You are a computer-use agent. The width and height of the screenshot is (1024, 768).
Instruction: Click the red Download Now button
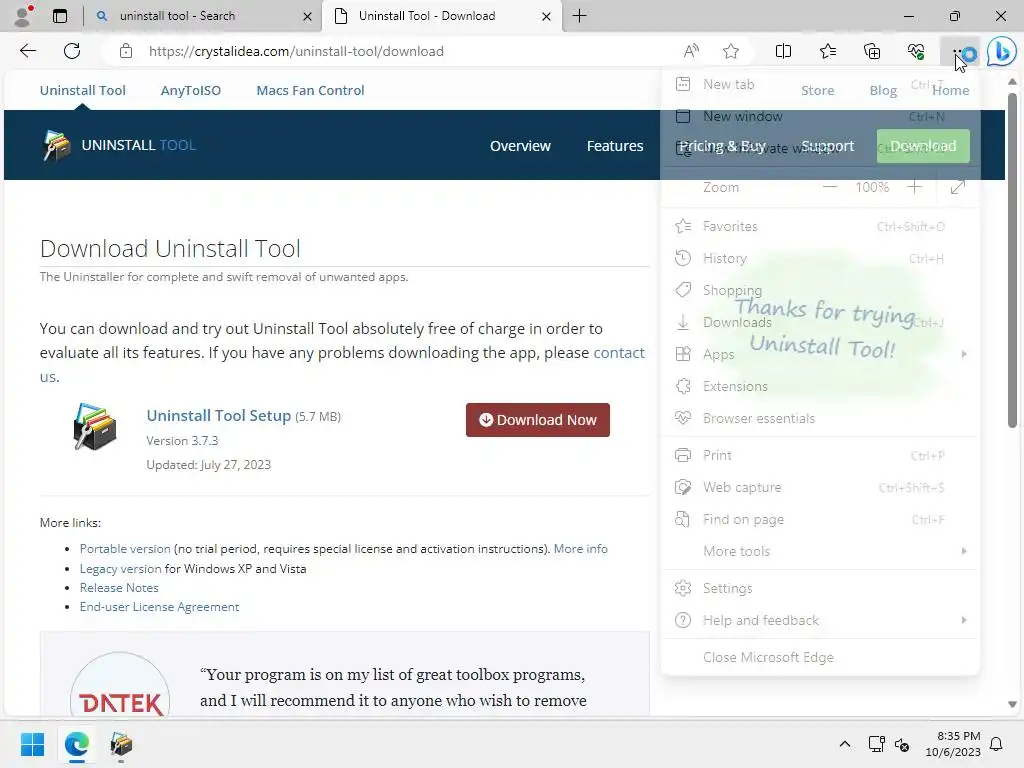click(537, 420)
